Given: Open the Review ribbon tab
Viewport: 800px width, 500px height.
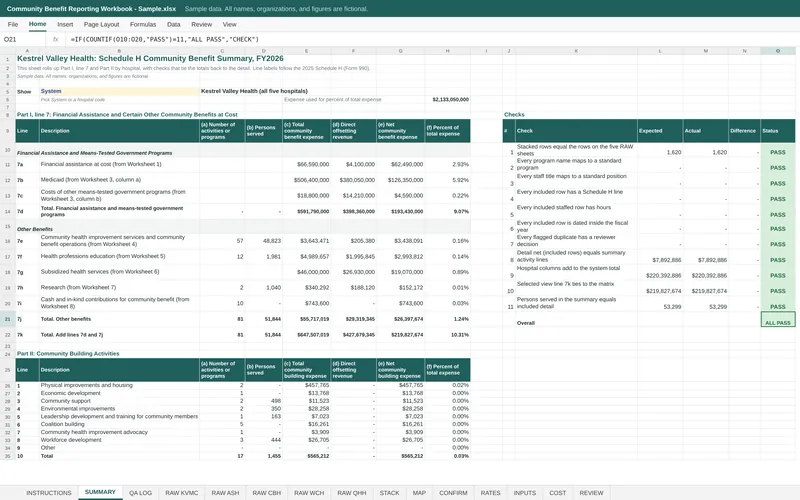Looking at the screenshot, I should [x=202, y=24].
